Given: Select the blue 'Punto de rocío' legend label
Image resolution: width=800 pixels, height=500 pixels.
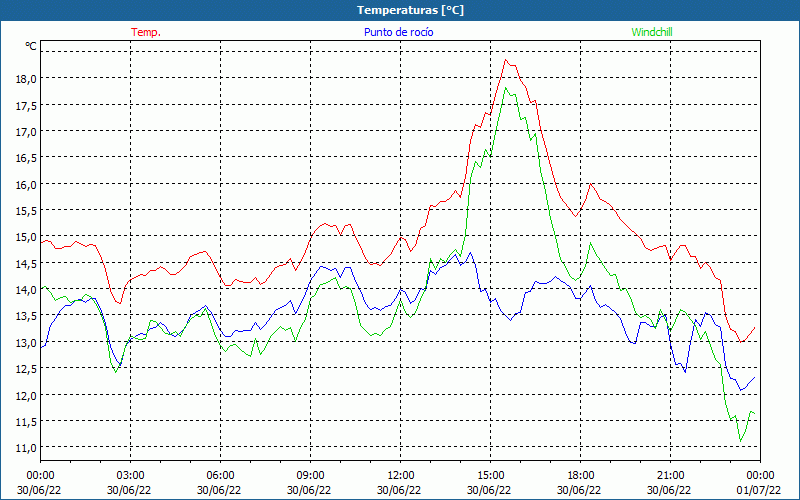Looking at the screenshot, I should [398, 32].
